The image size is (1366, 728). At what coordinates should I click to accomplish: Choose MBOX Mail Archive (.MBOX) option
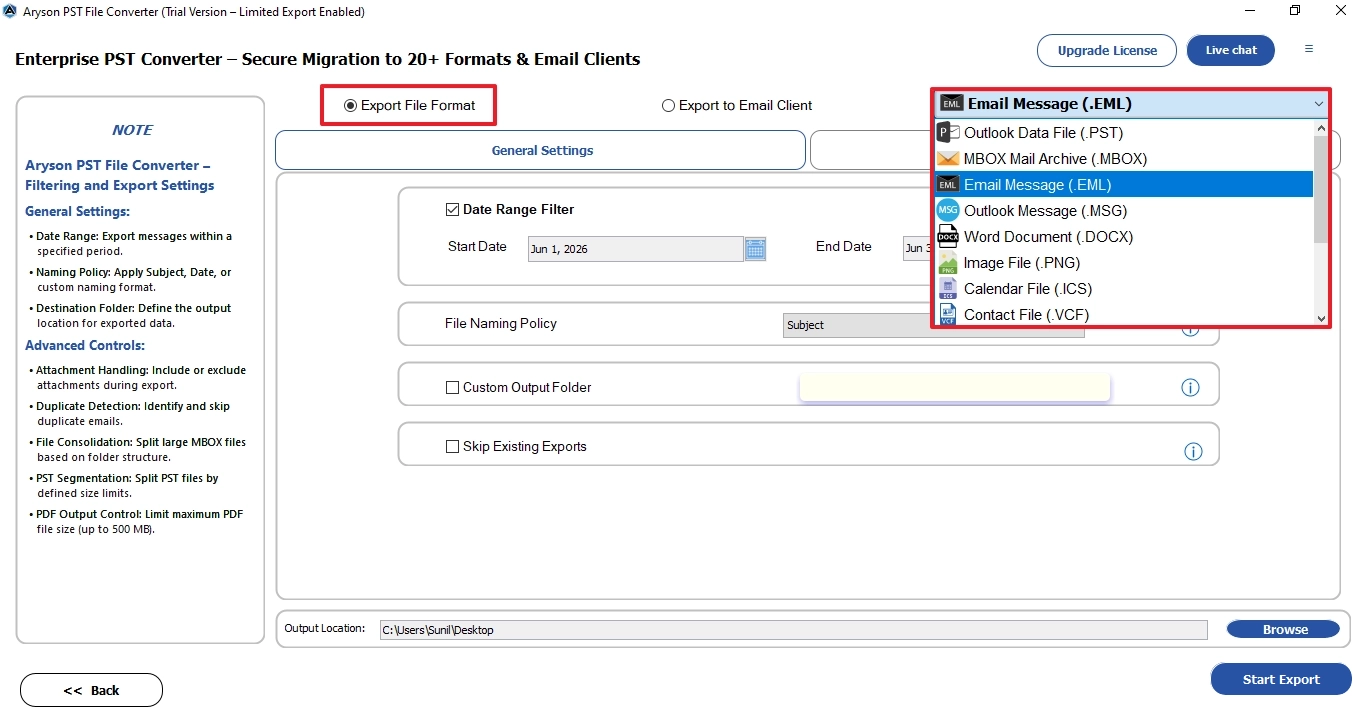coord(1124,158)
